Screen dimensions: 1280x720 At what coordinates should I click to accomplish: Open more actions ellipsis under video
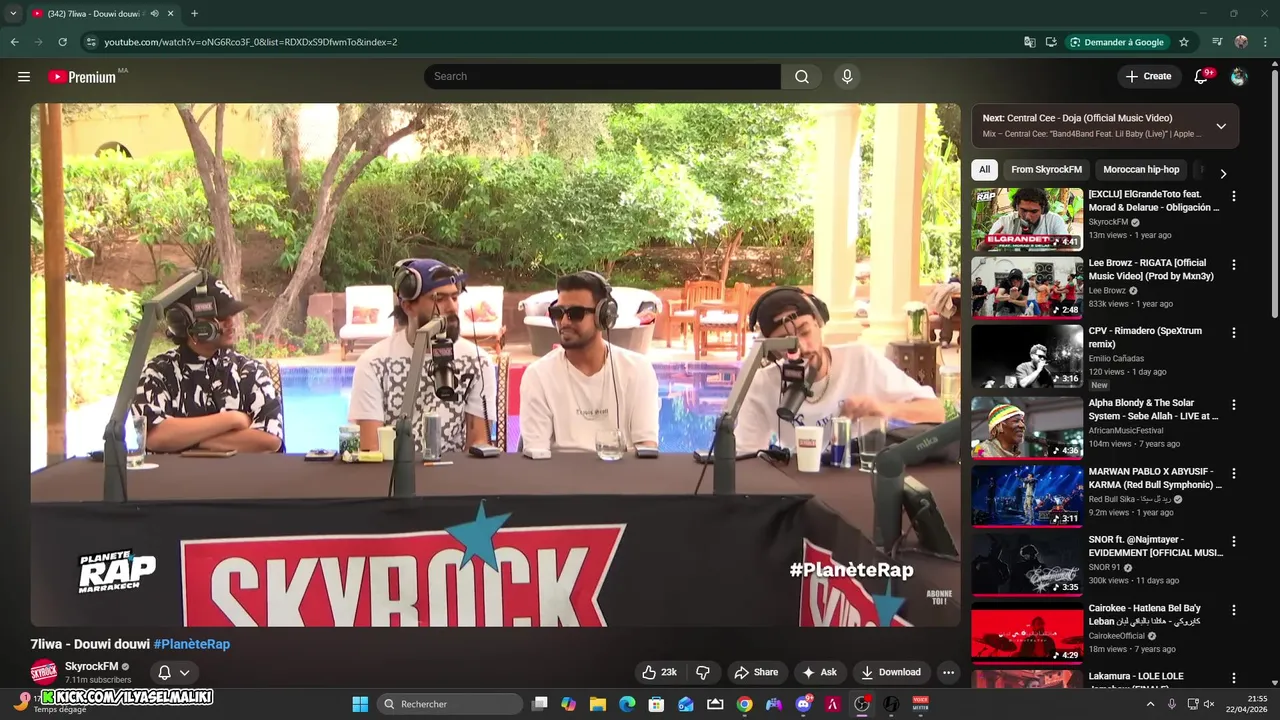(948, 672)
